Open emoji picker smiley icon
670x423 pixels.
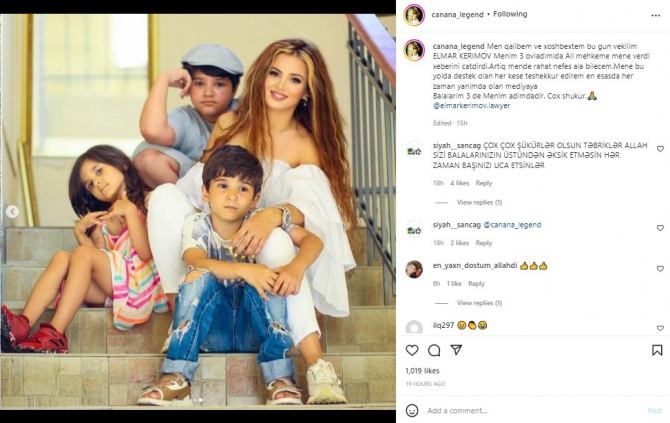412,411
